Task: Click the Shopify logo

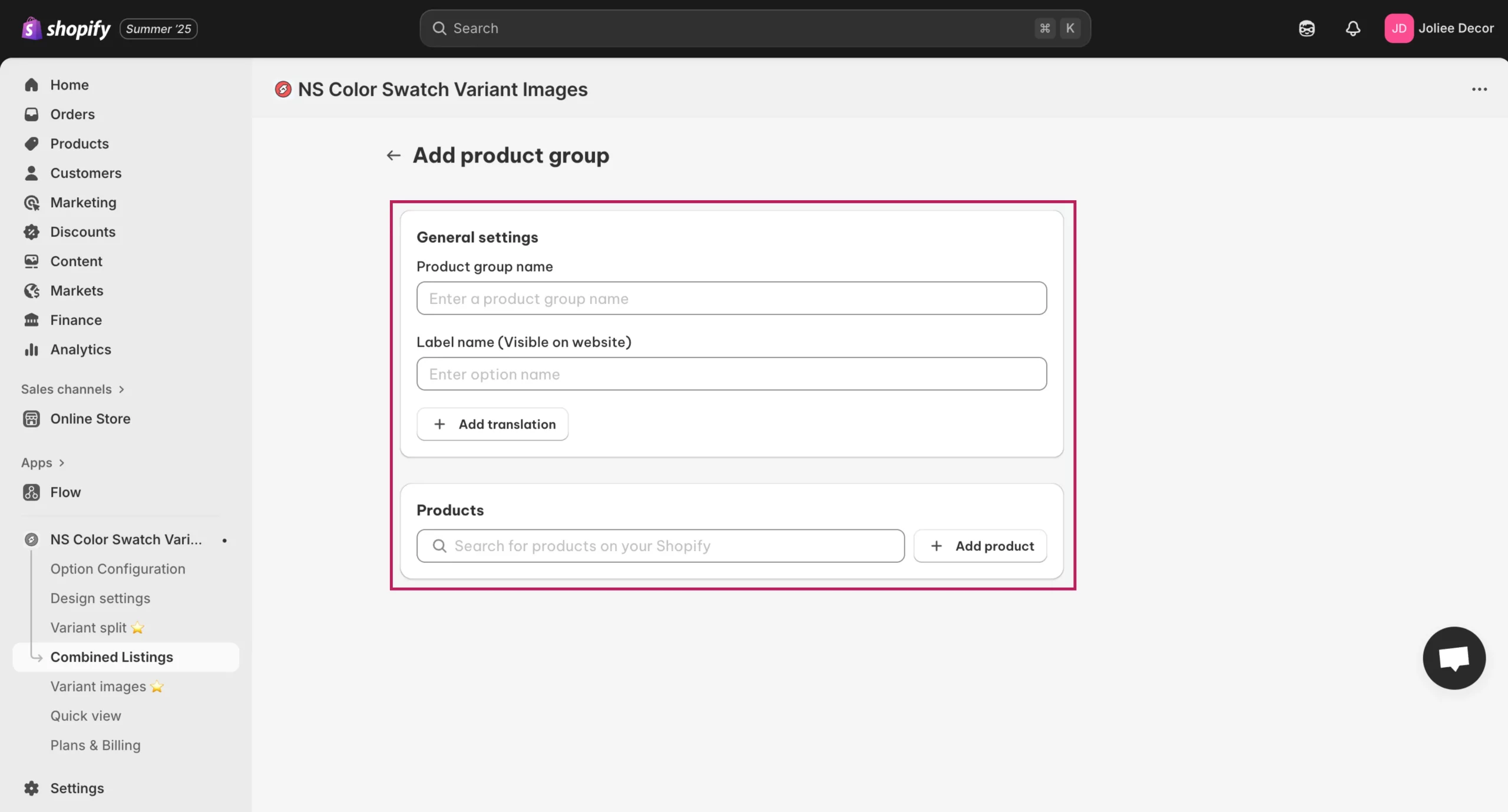Action: [x=66, y=28]
